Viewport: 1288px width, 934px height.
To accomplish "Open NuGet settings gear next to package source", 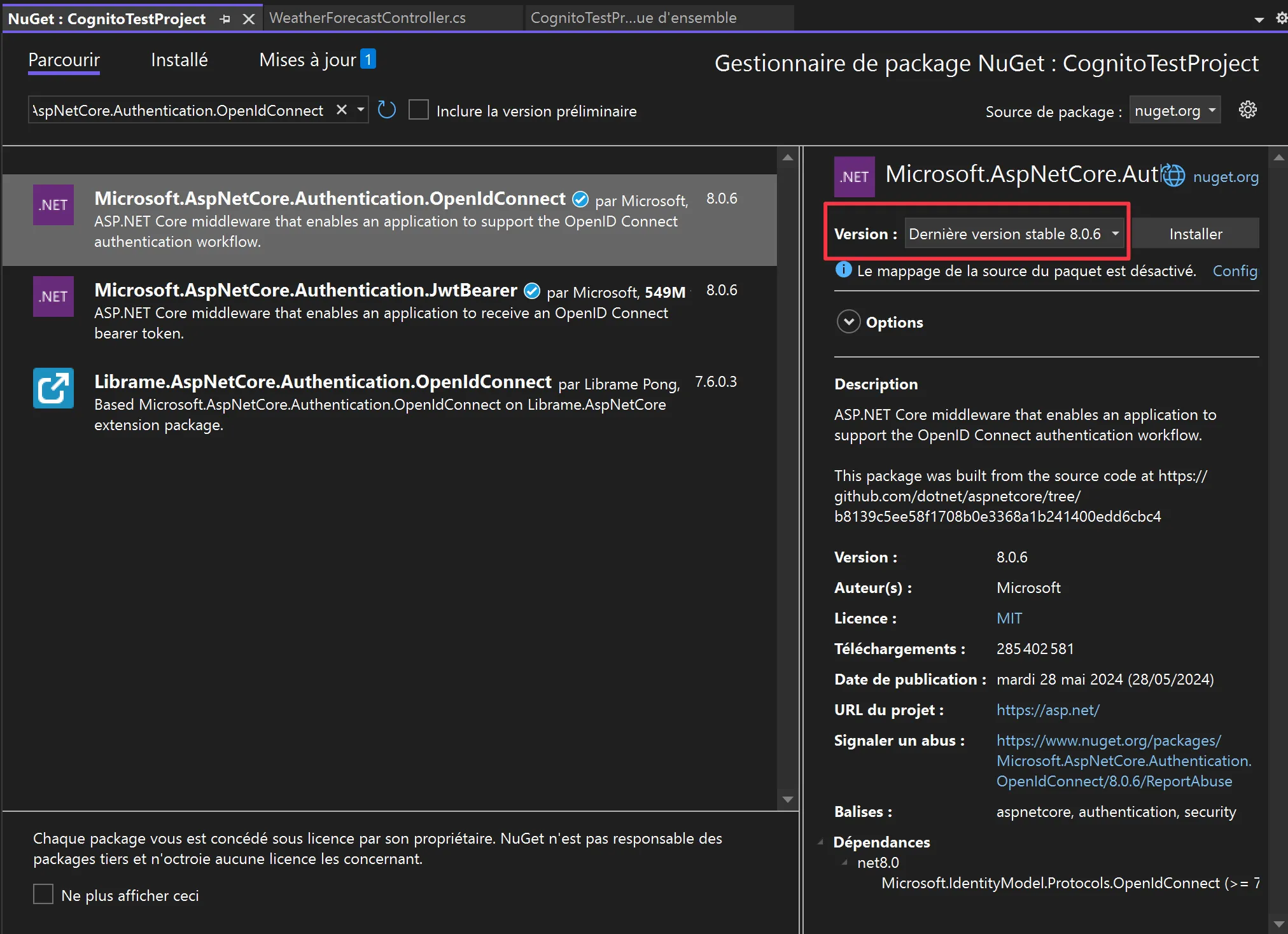I will pyautogui.click(x=1247, y=110).
